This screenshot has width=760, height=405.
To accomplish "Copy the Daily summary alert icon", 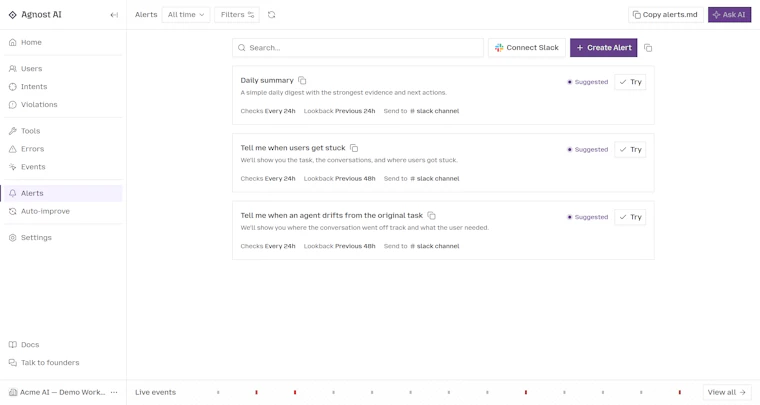I will click(302, 80).
